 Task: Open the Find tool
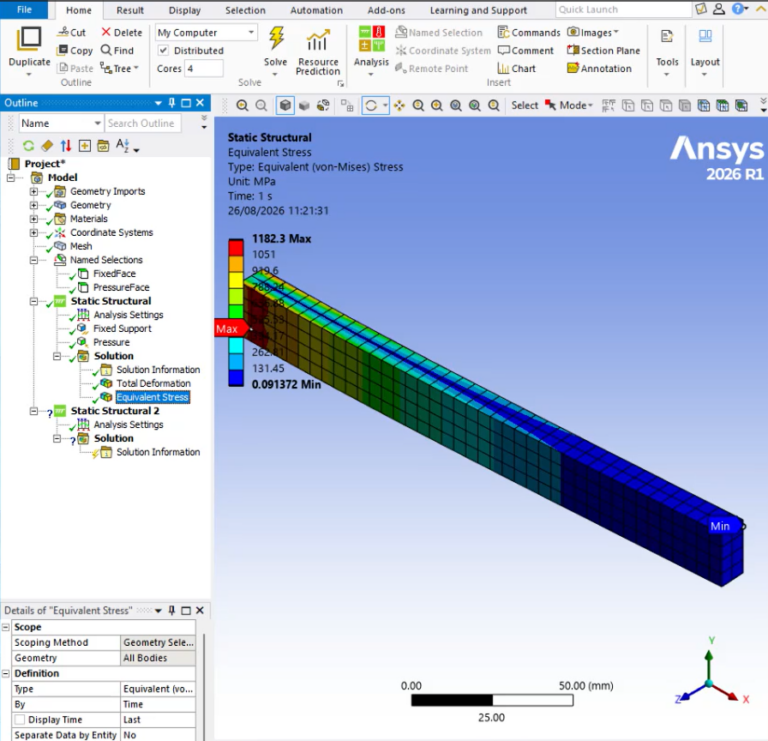(117, 50)
